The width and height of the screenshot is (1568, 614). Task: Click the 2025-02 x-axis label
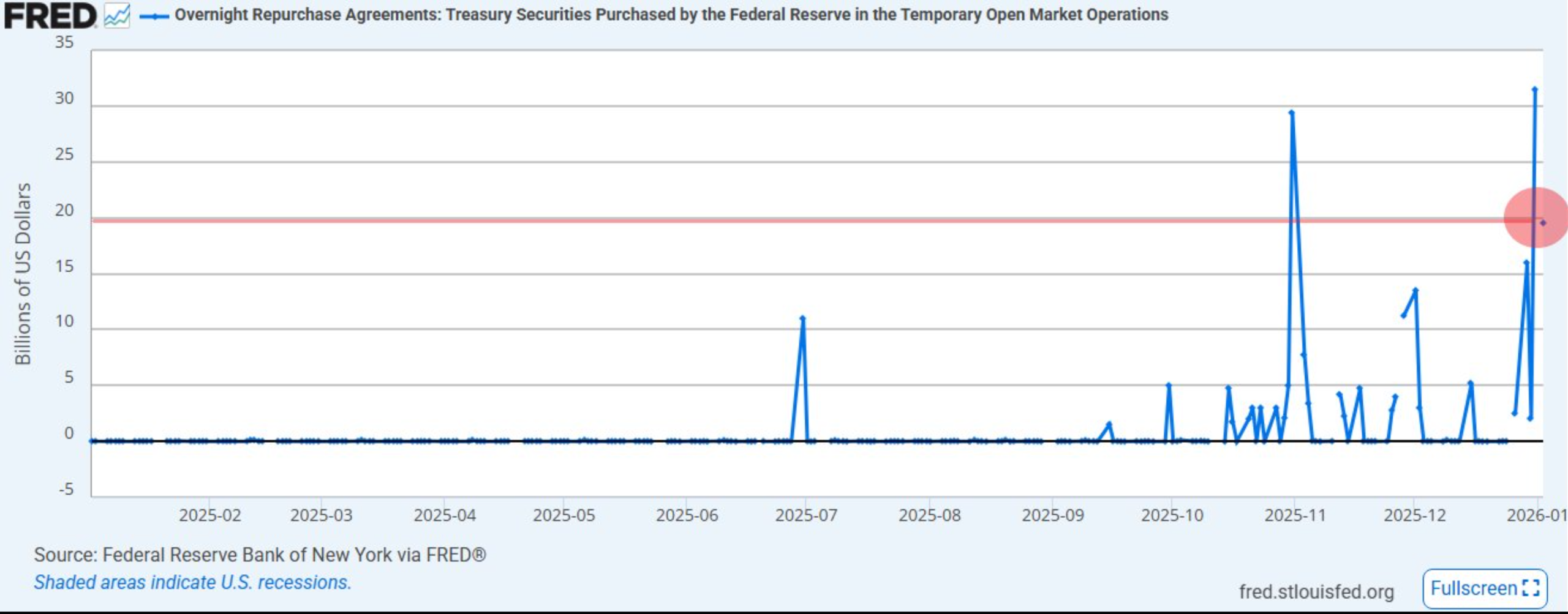pos(209,515)
